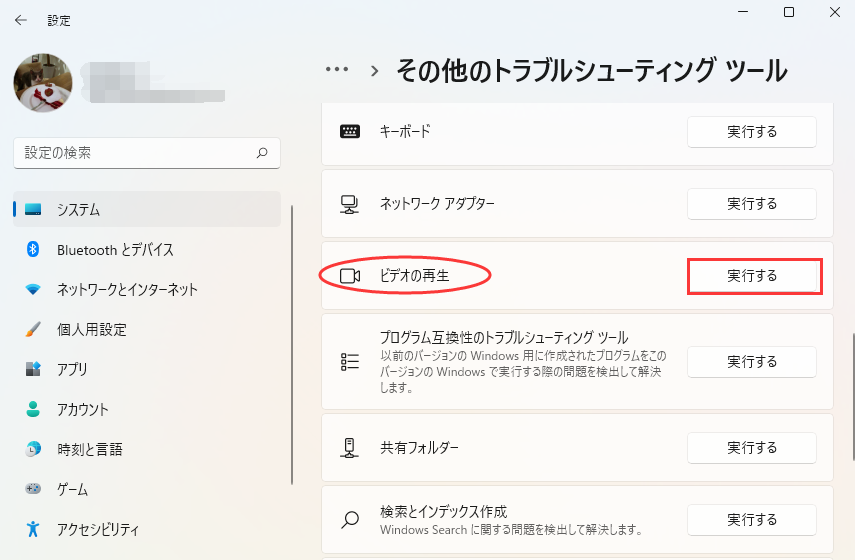Click the breadcrumb chevron arrow
This screenshot has height=560, width=855.
point(374,71)
